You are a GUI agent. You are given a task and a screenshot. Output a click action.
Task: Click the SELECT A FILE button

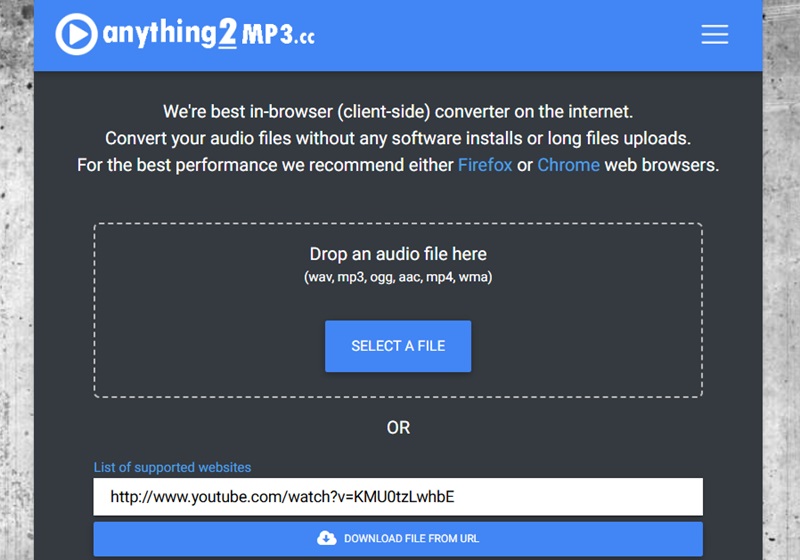[x=398, y=346]
